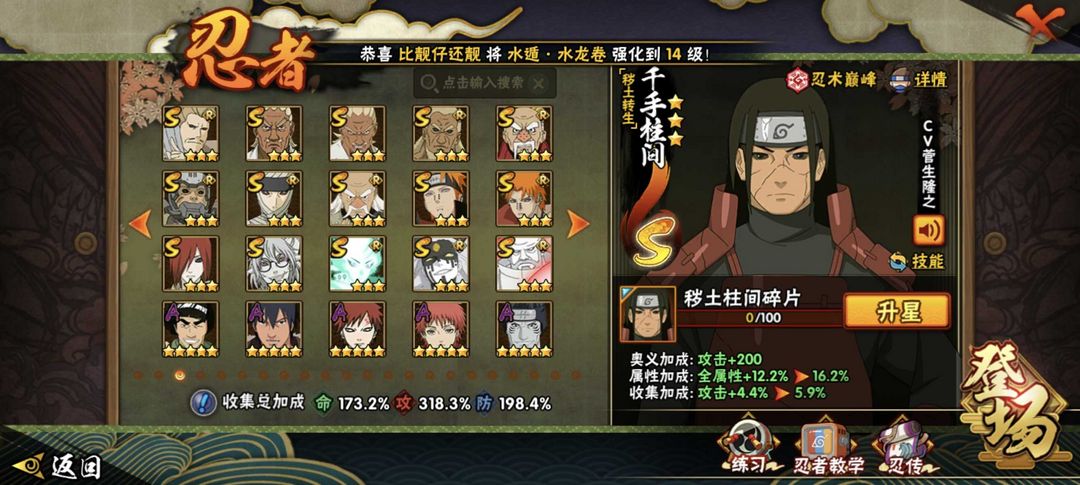Open 忍术巅峰 emblem icon
1080x485 pixels.
(832, 79)
